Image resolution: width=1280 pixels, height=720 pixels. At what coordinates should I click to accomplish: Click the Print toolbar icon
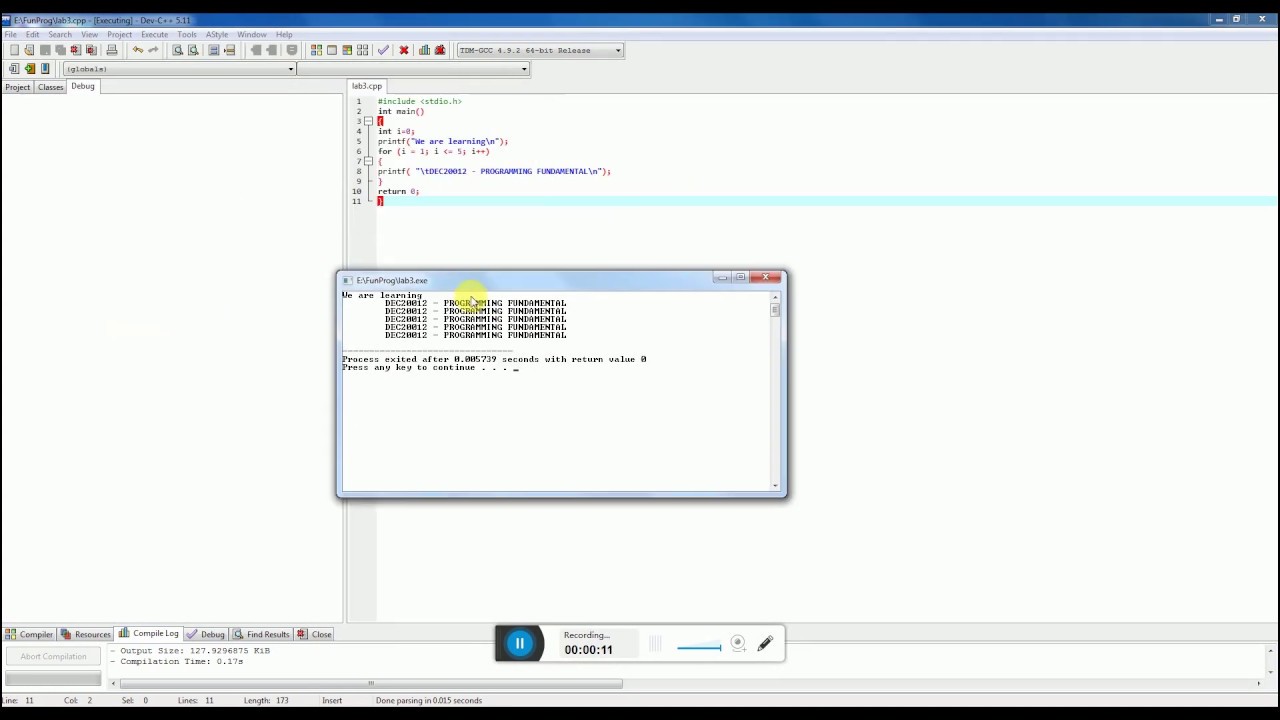pyautogui.click(x=112, y=50)
